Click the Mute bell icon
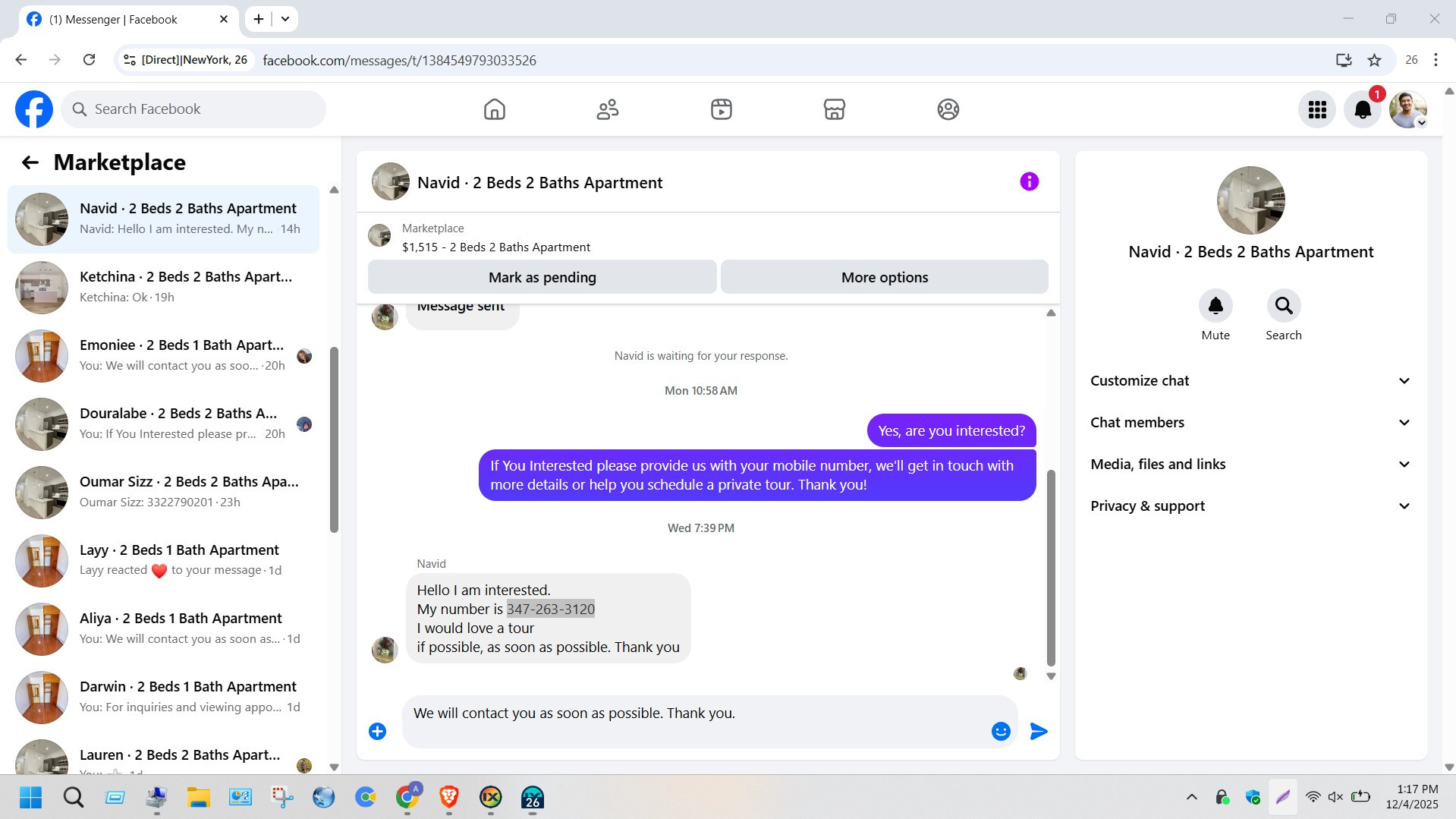Screen dimensions: 1456x819 [1215, 306]
